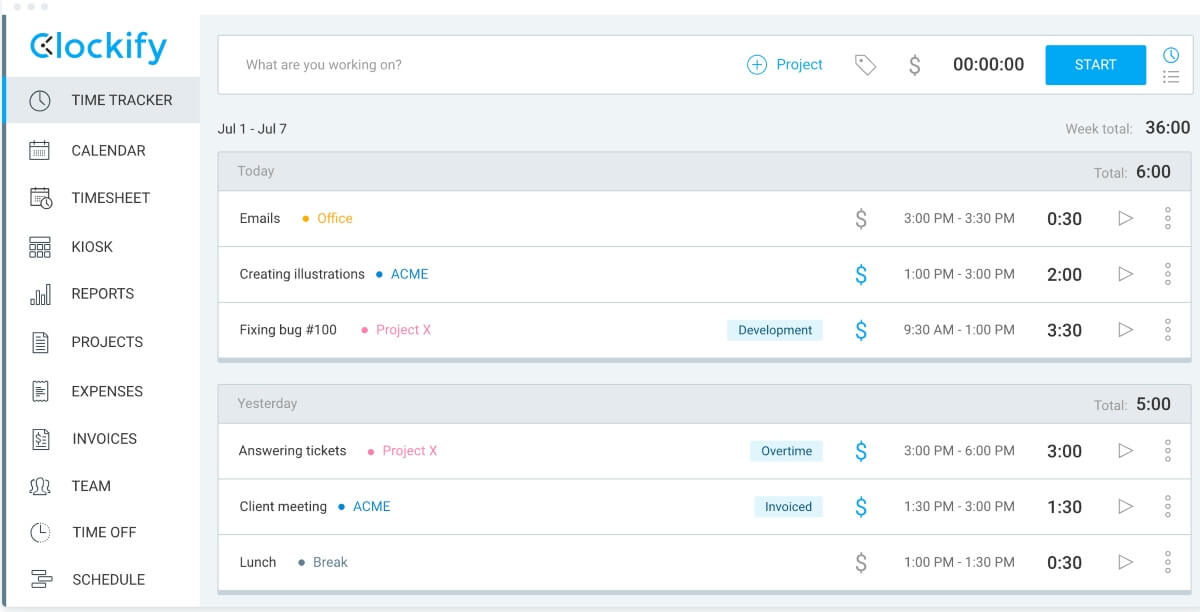Open the Calendar sidebar icon
This screenshot has width=1200, height=612.
point(40,151)
